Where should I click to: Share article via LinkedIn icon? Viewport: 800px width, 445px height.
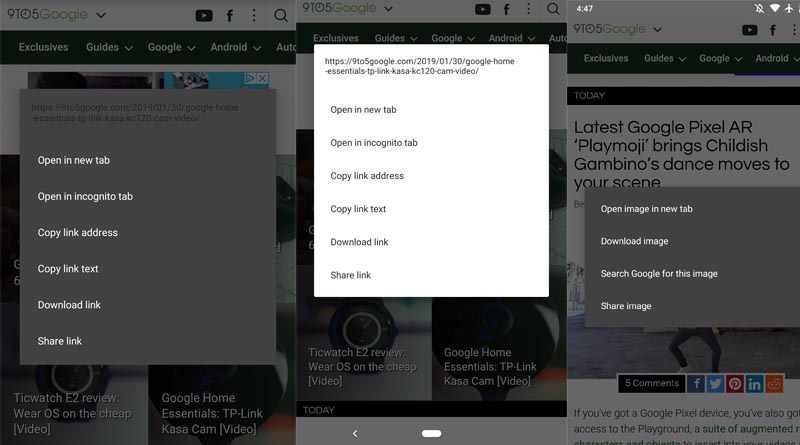tap(754, 383)
